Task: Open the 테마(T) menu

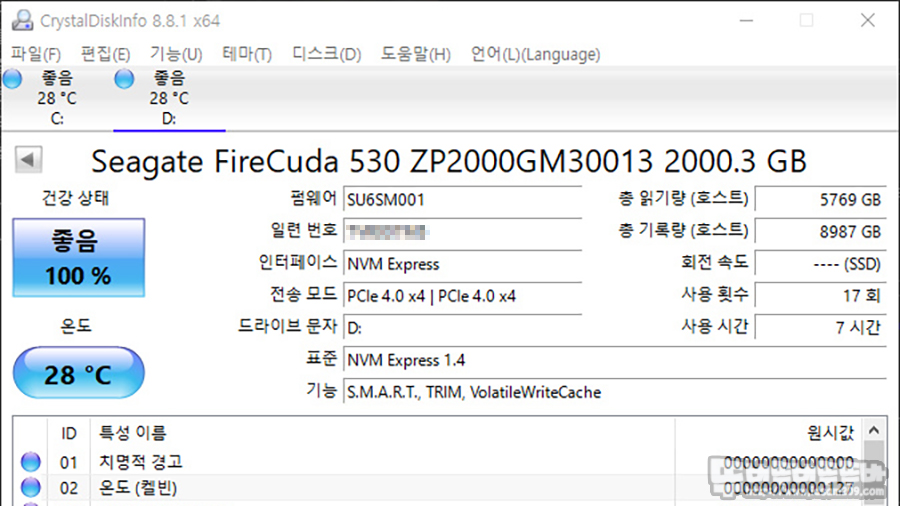Action: (247, 55)
